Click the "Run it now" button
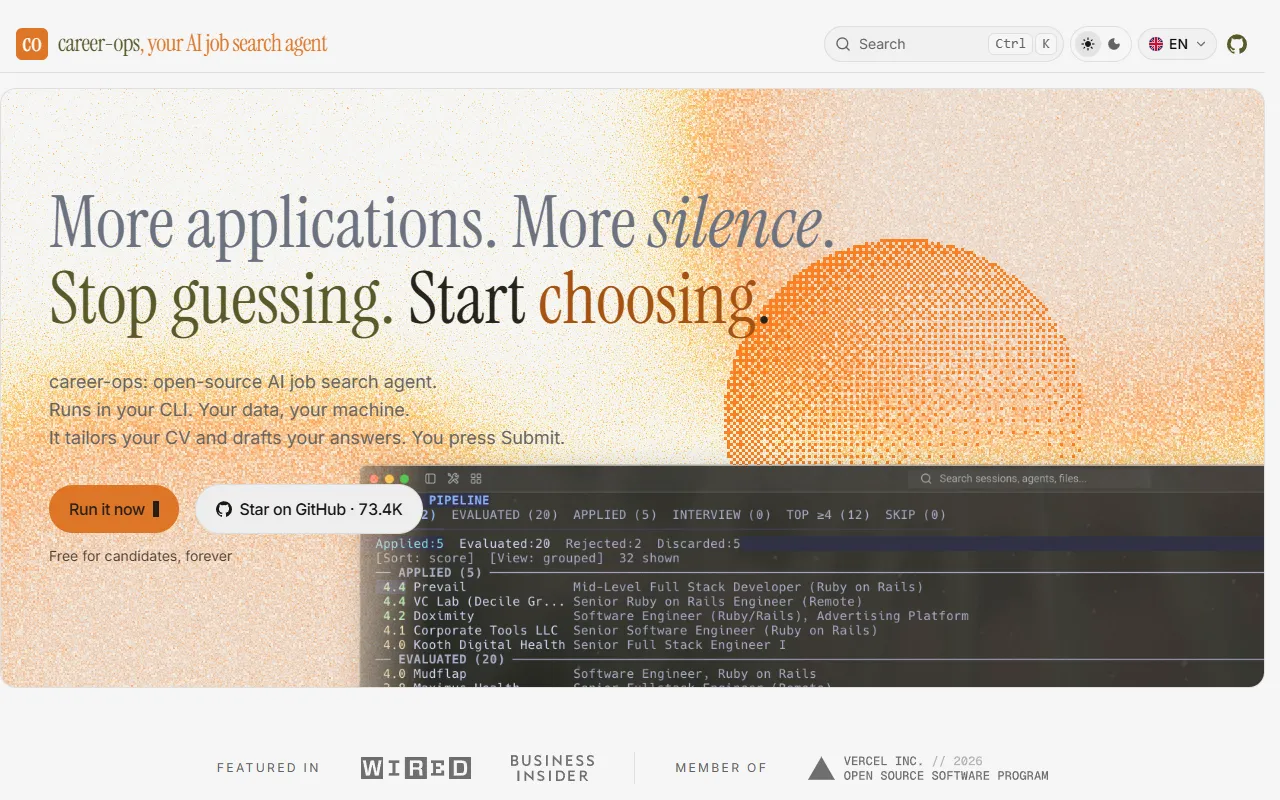1280x800 pixels. click(x=114, y=509)
